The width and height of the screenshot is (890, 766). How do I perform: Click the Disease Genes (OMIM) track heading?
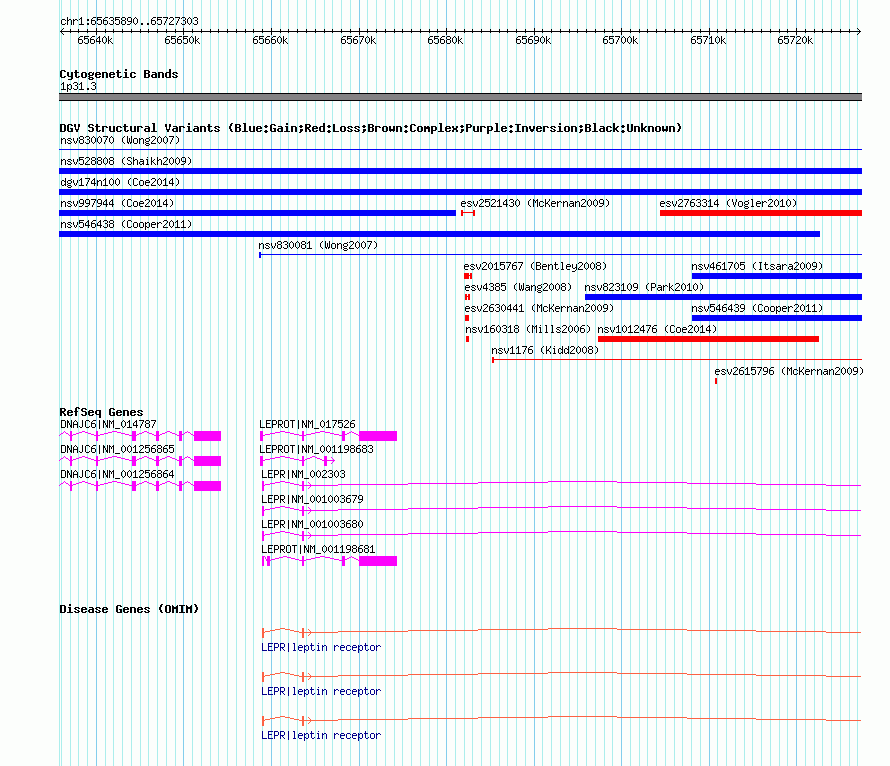pos(129,609)
